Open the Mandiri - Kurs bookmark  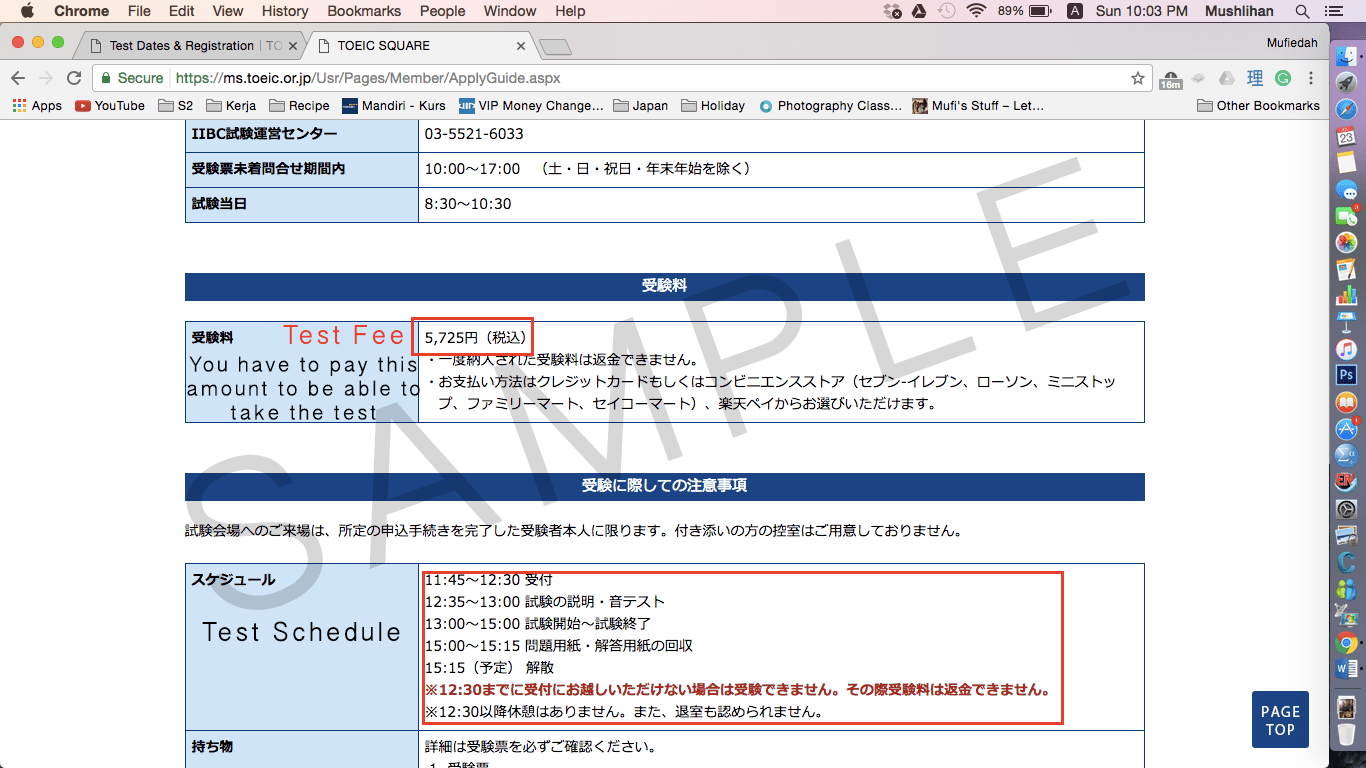point(394,105)
